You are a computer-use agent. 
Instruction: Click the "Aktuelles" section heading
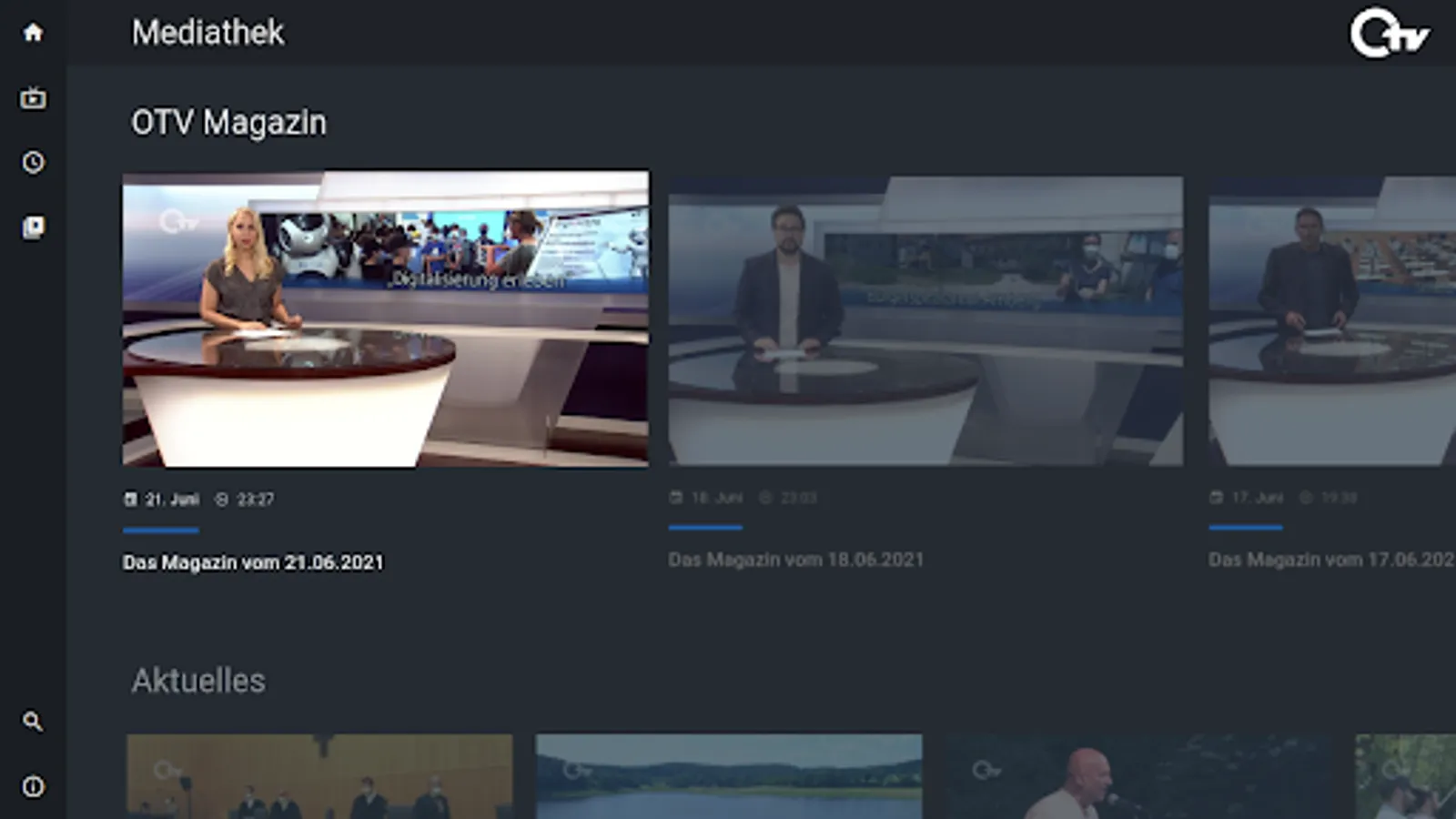point(198,681)
